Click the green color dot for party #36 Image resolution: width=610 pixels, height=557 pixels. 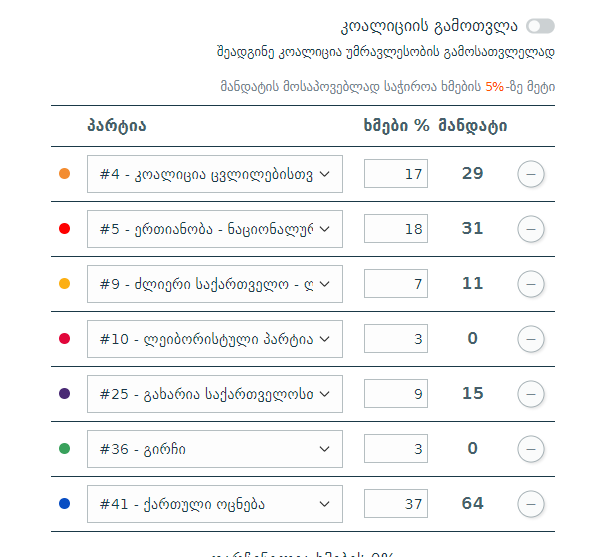tap(65, 449)
